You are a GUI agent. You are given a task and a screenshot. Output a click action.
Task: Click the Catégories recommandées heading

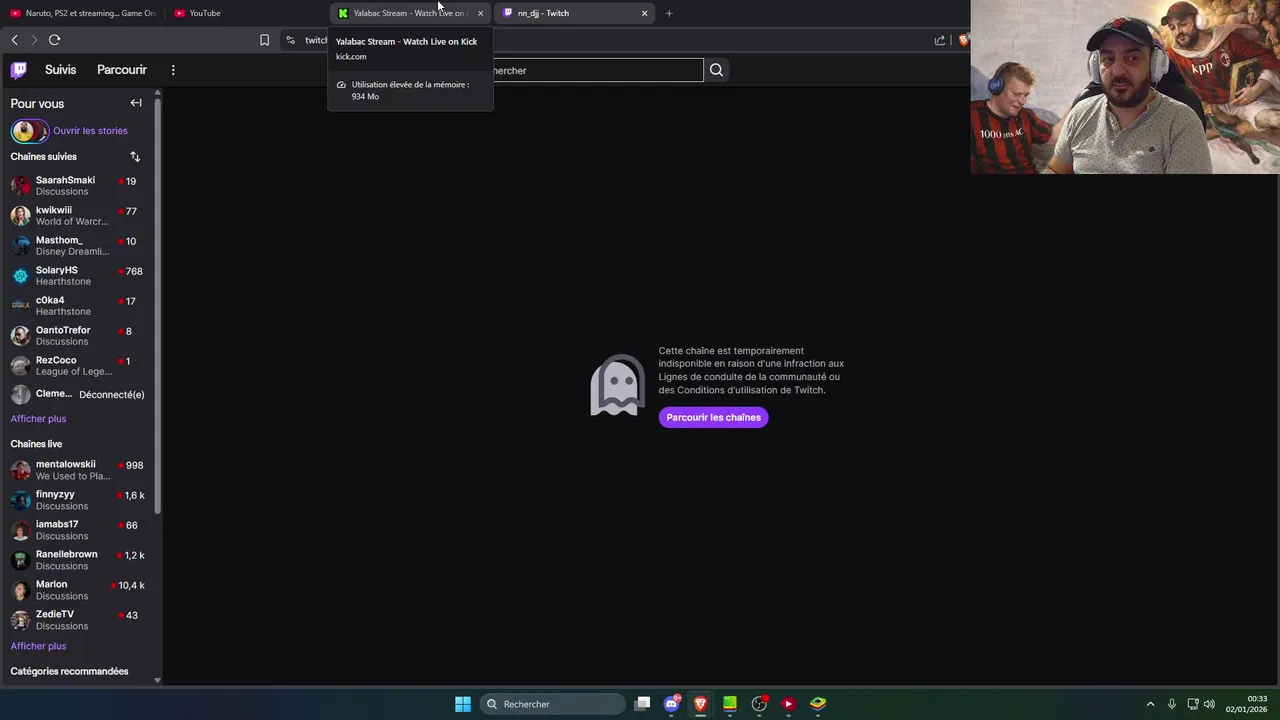tap(69, 672)
